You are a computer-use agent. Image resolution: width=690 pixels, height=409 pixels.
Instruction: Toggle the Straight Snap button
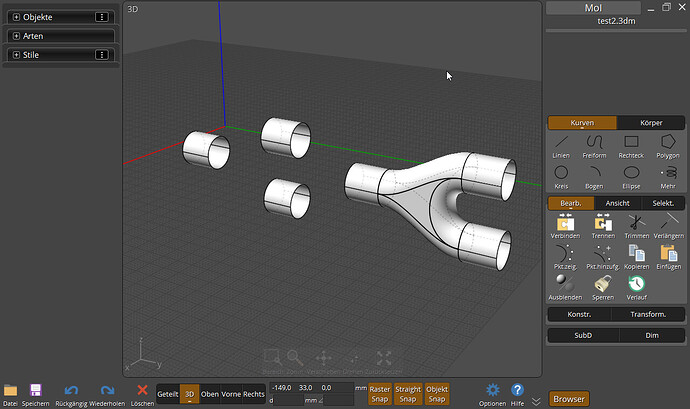click(408, 393)
